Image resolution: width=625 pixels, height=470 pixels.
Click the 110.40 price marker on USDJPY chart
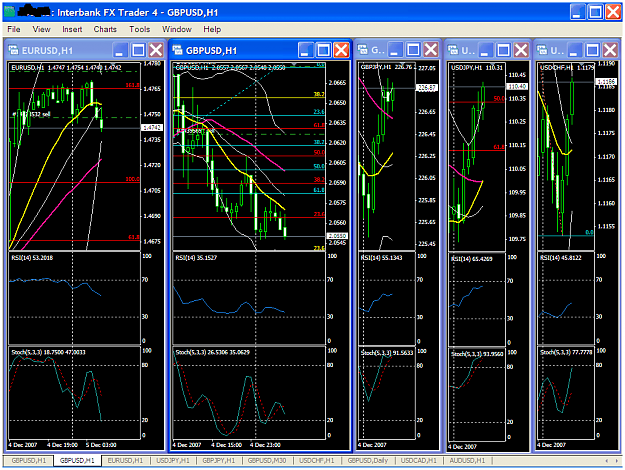[517, 86]
